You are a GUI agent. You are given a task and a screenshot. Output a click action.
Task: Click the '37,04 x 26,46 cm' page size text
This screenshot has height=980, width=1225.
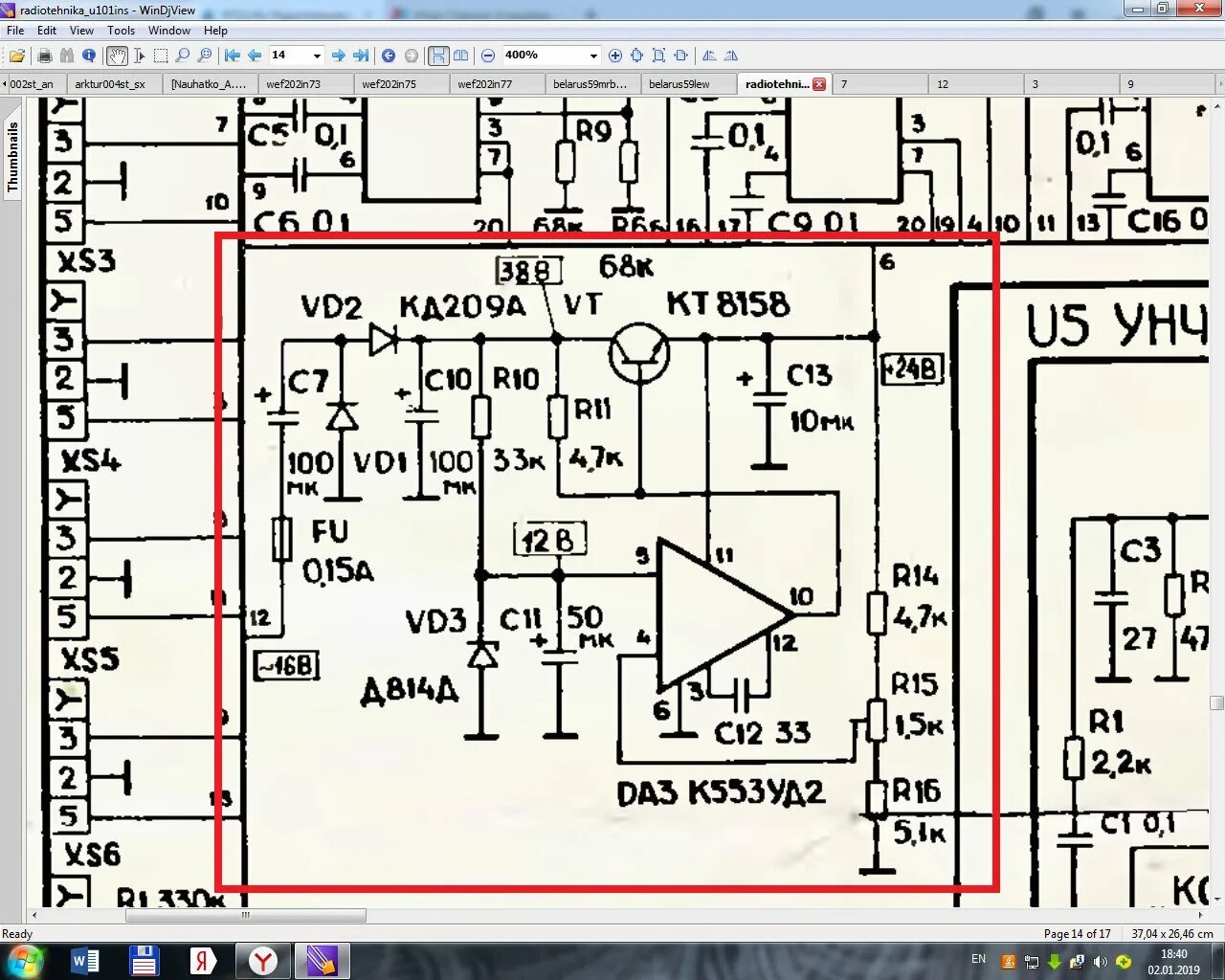click(1171, 934)
